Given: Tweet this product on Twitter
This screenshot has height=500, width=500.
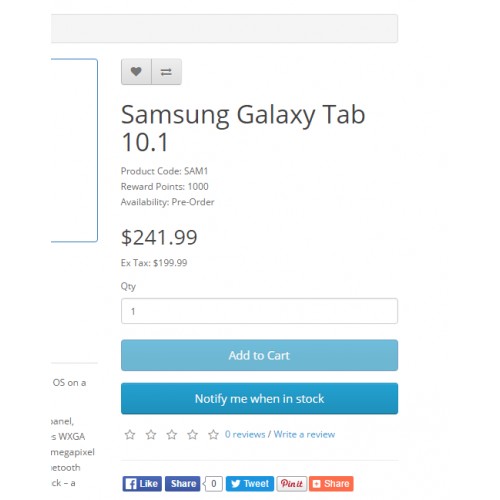Looking at the screenshot, I should click(x=250, y=484).
